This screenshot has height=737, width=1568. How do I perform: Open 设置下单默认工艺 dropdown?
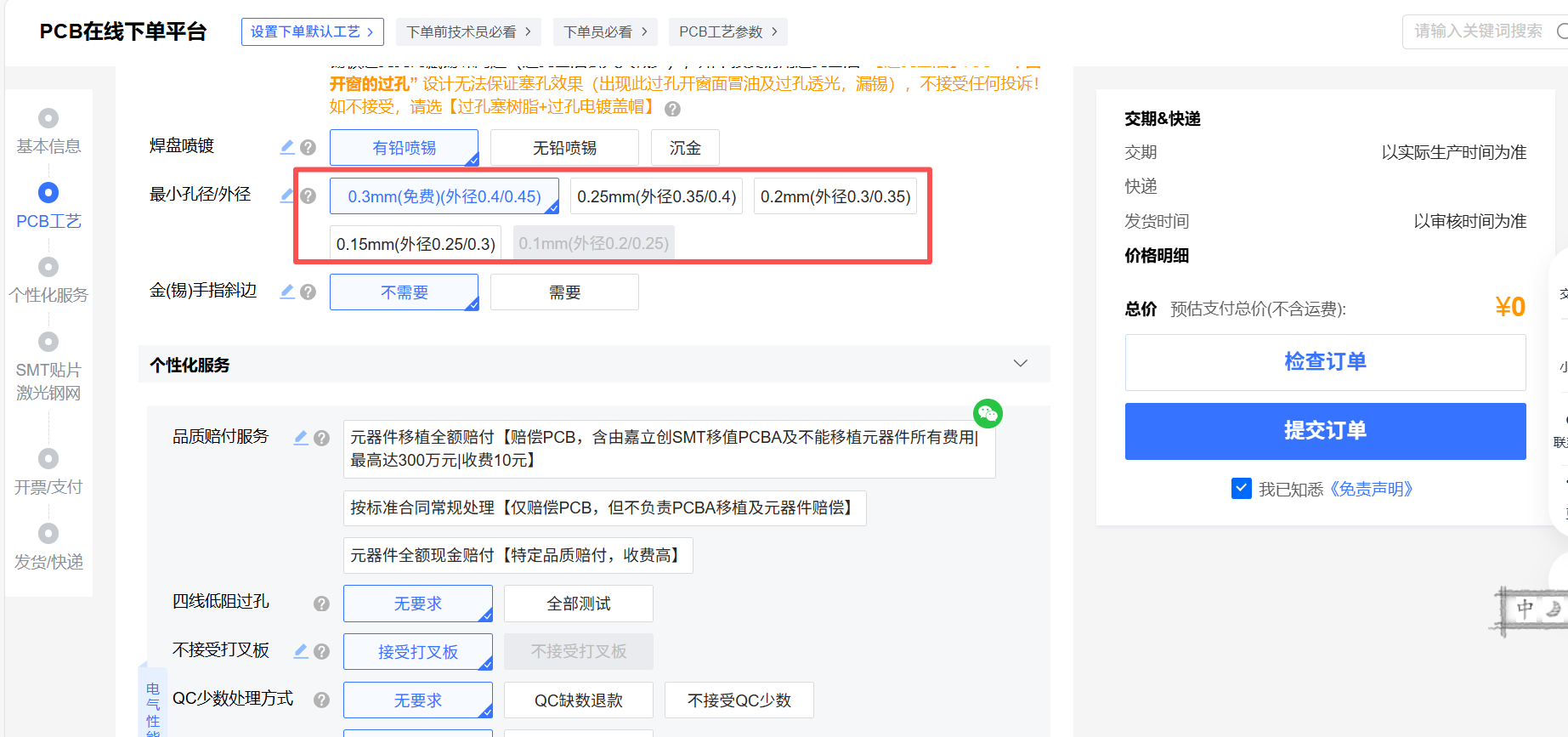click(312, 31)
